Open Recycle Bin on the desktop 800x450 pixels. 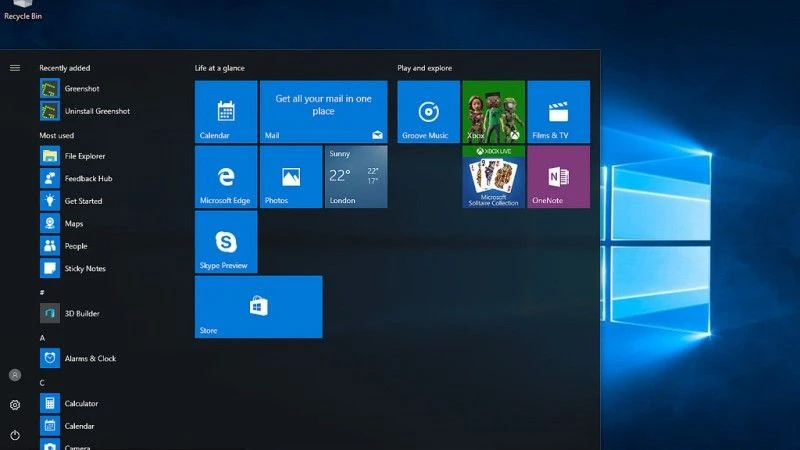pos(23,10)
